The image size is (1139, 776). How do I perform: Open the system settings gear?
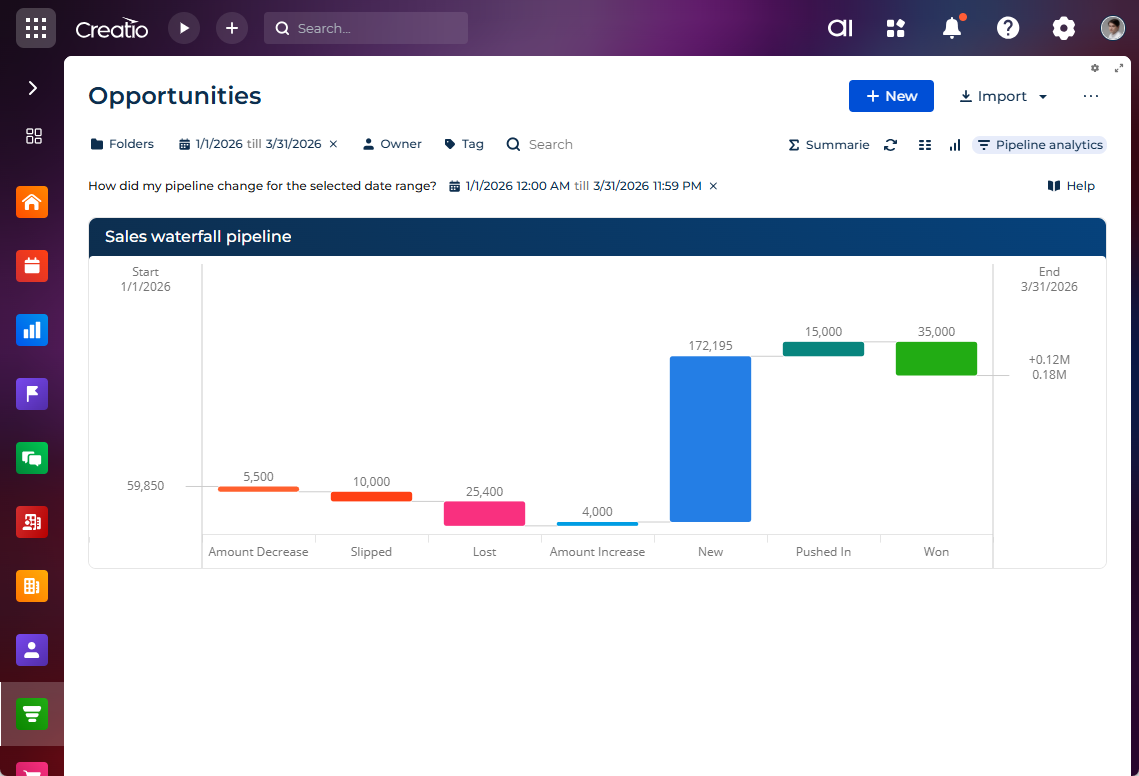coord(1064,28)
